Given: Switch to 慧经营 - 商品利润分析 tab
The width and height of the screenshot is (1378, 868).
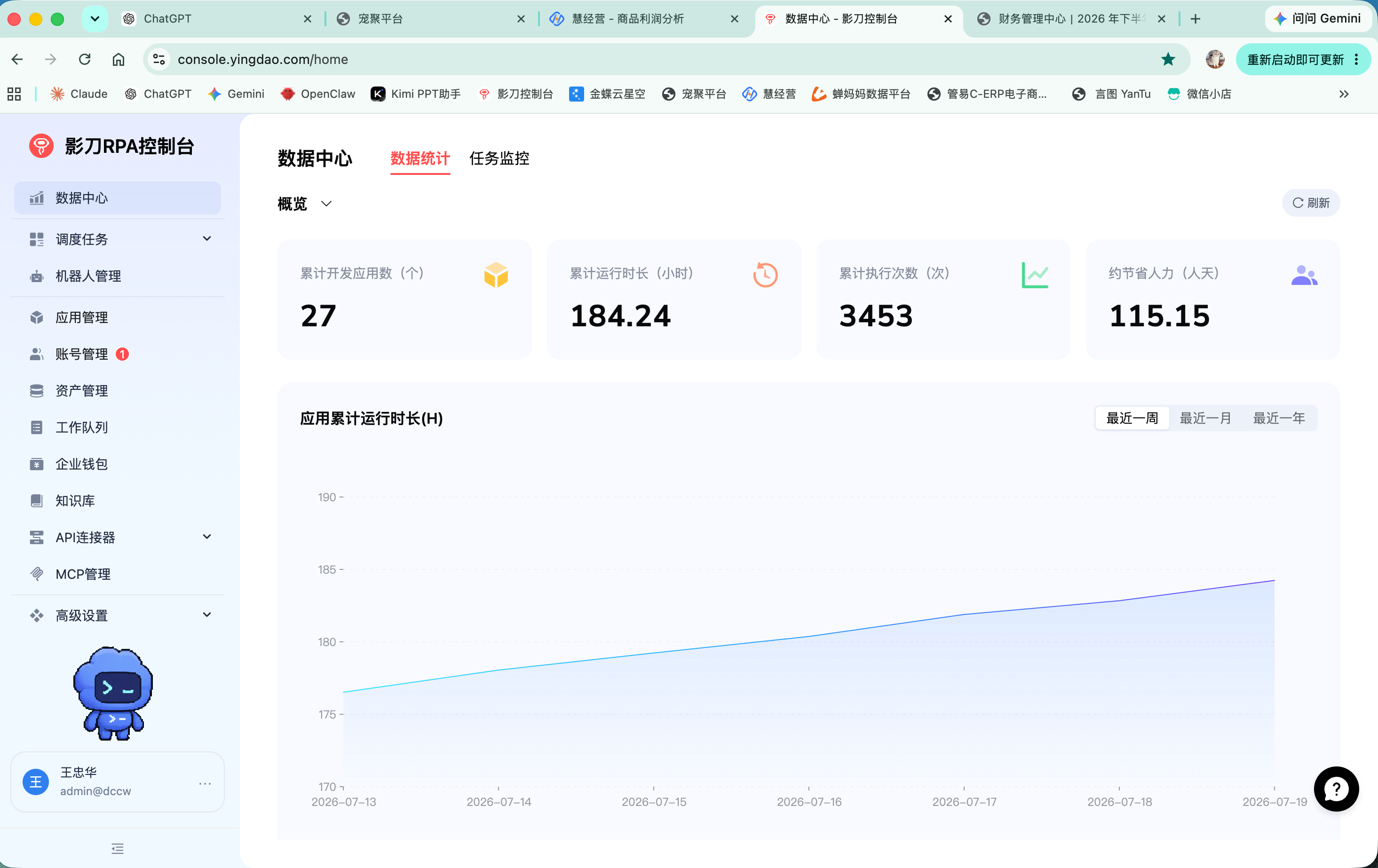Looking at the screenshot, I should click(x=644, y=19).
